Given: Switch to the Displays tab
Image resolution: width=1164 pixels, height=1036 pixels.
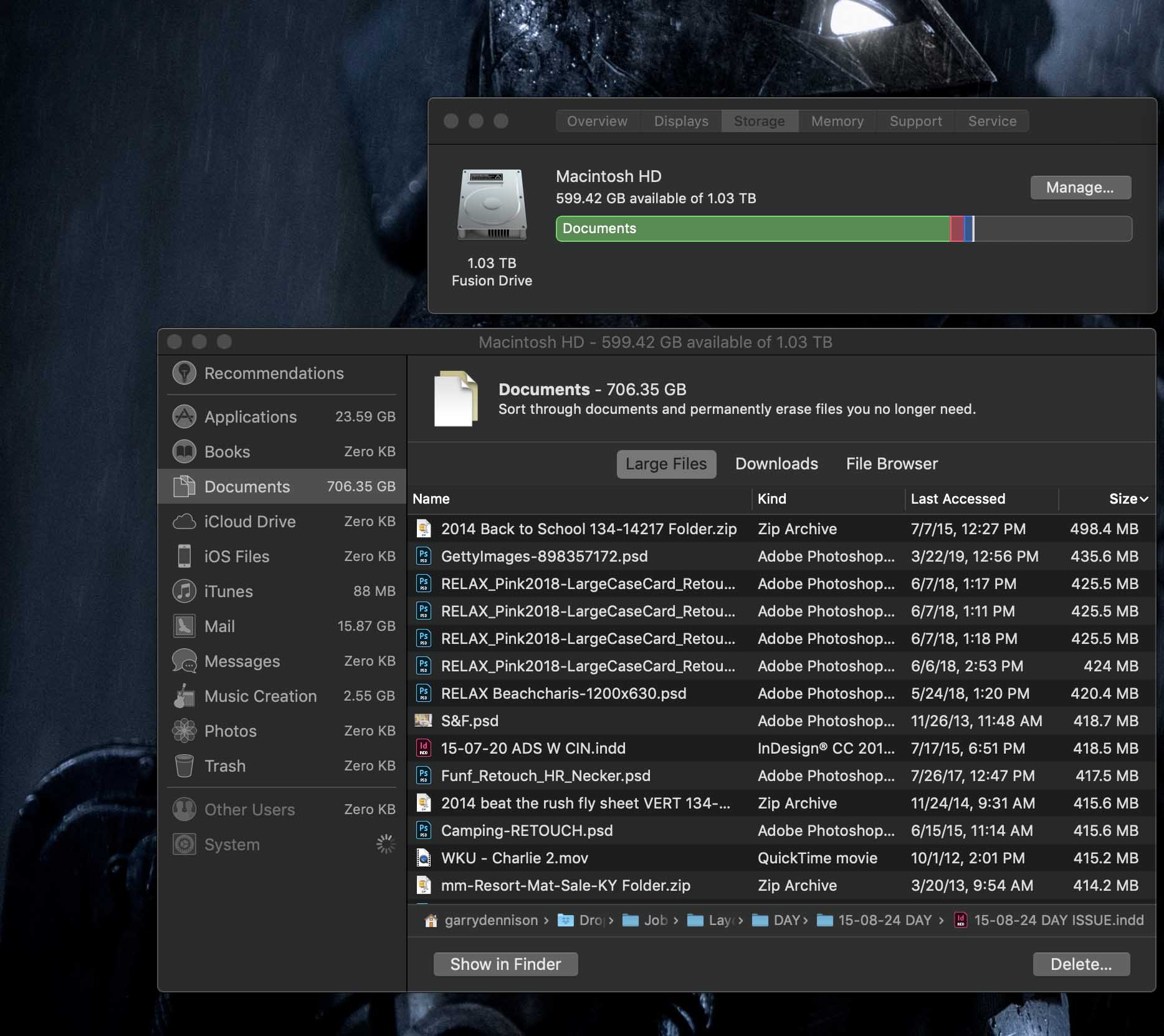Looking at the screenshot, I should [681, 121].
